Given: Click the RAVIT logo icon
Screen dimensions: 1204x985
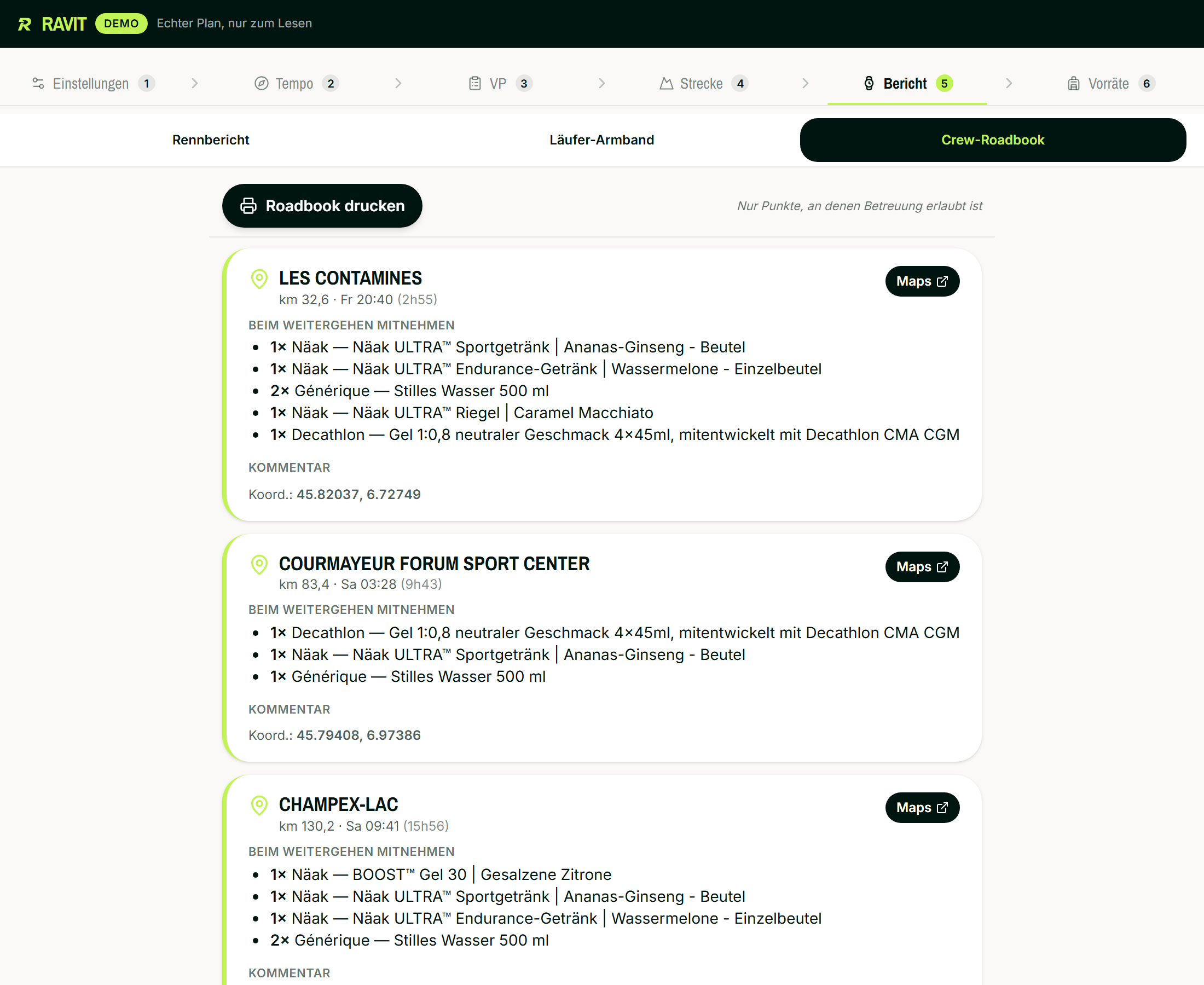Looking at the screenshot, I should click(25, 24).
